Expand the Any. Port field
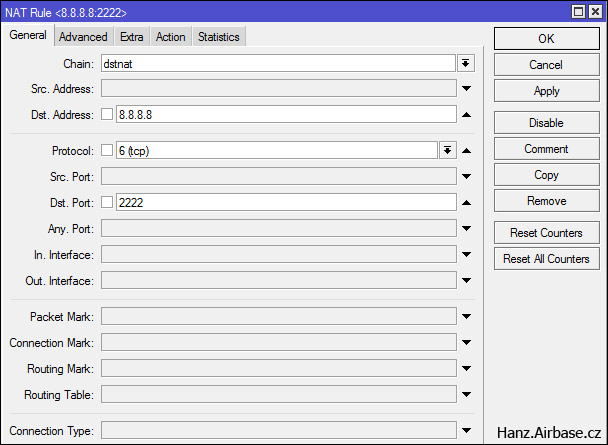The image size is (608, 445). click(x=466, y=229)
